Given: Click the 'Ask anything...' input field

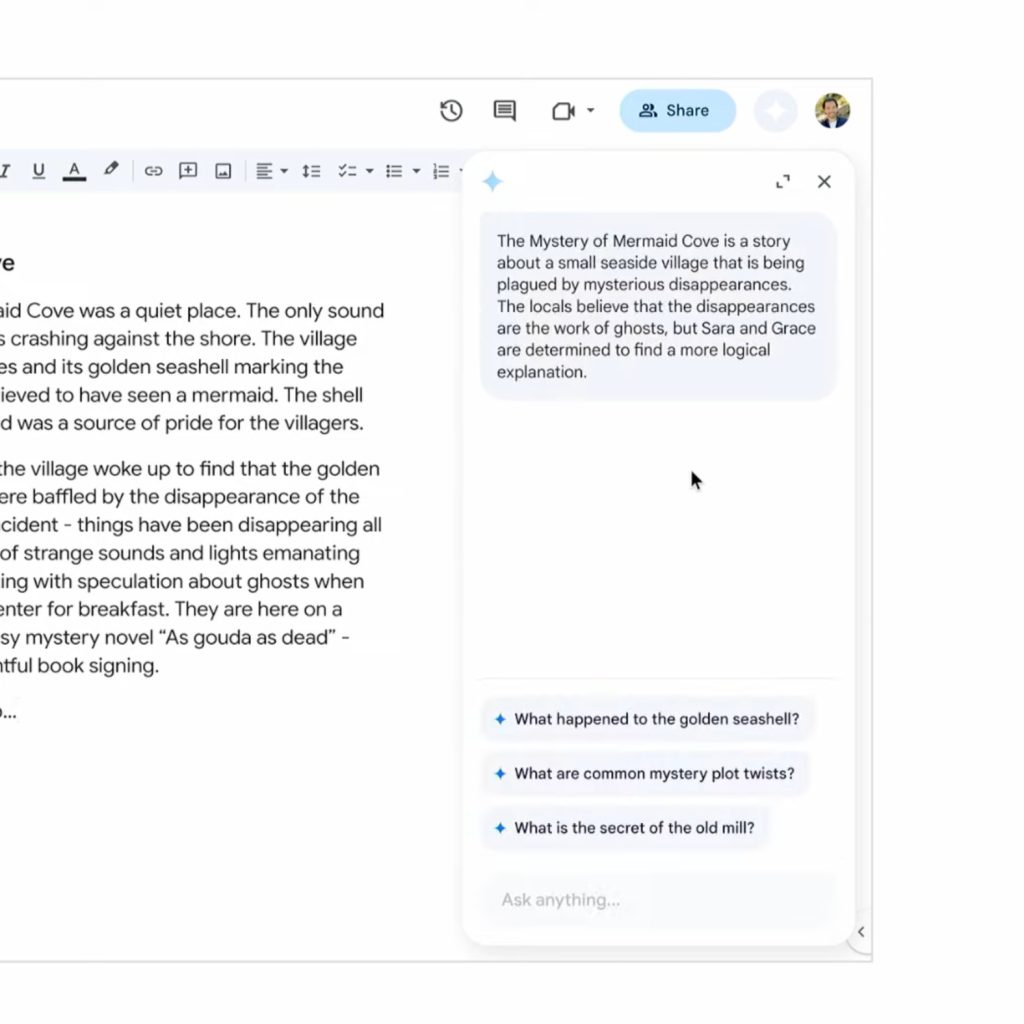Looking at the screenshot, I should point(658,900).
